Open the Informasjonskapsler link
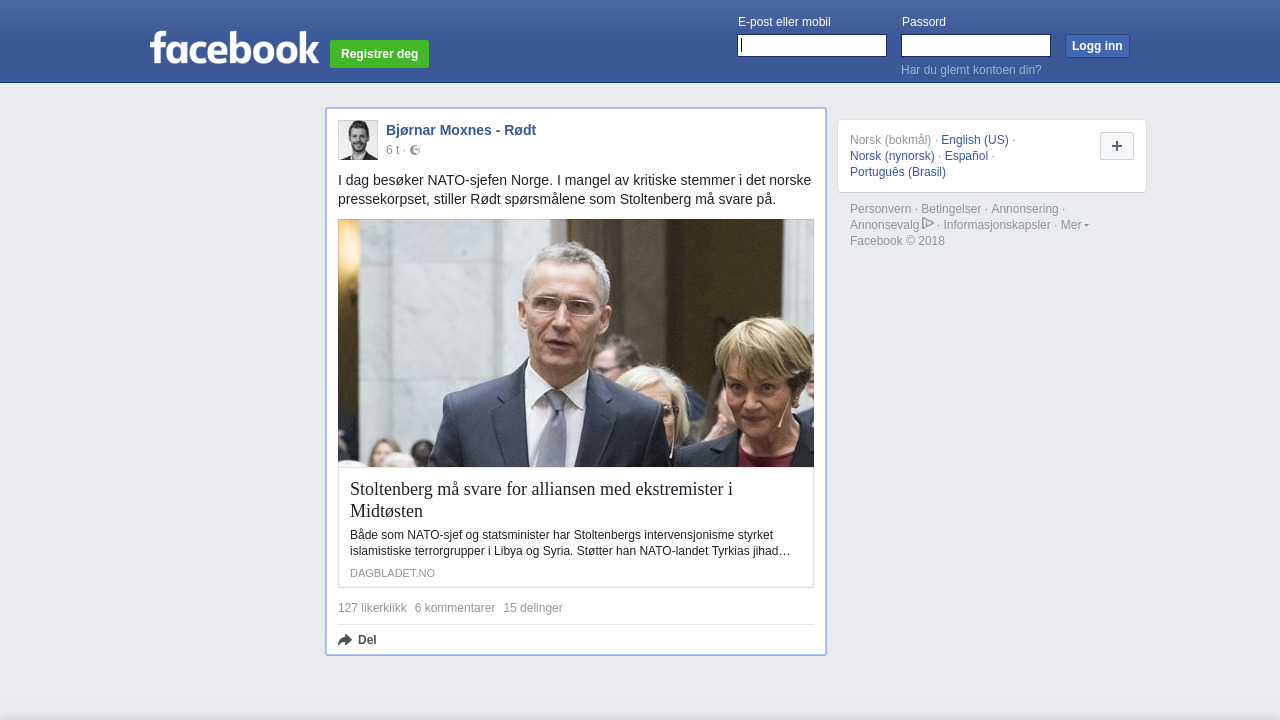This screenshot has width=1280, height=720. point(997,225)
